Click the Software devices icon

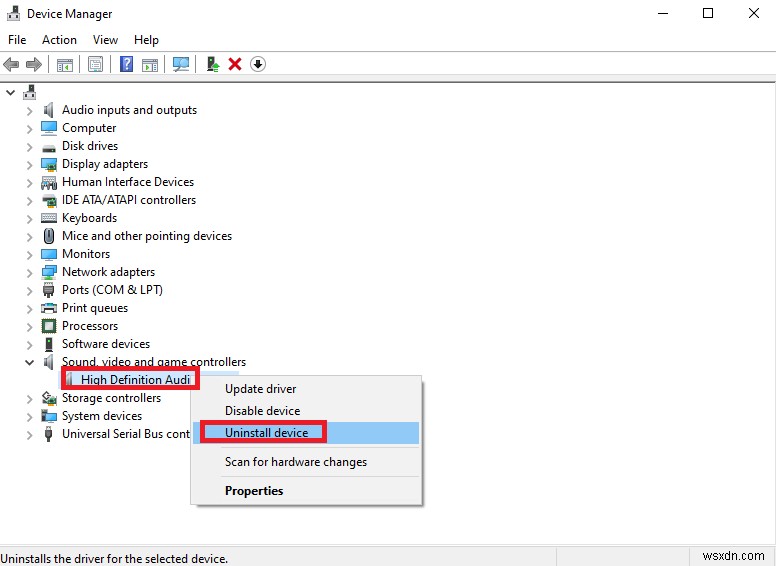[48, 344]
